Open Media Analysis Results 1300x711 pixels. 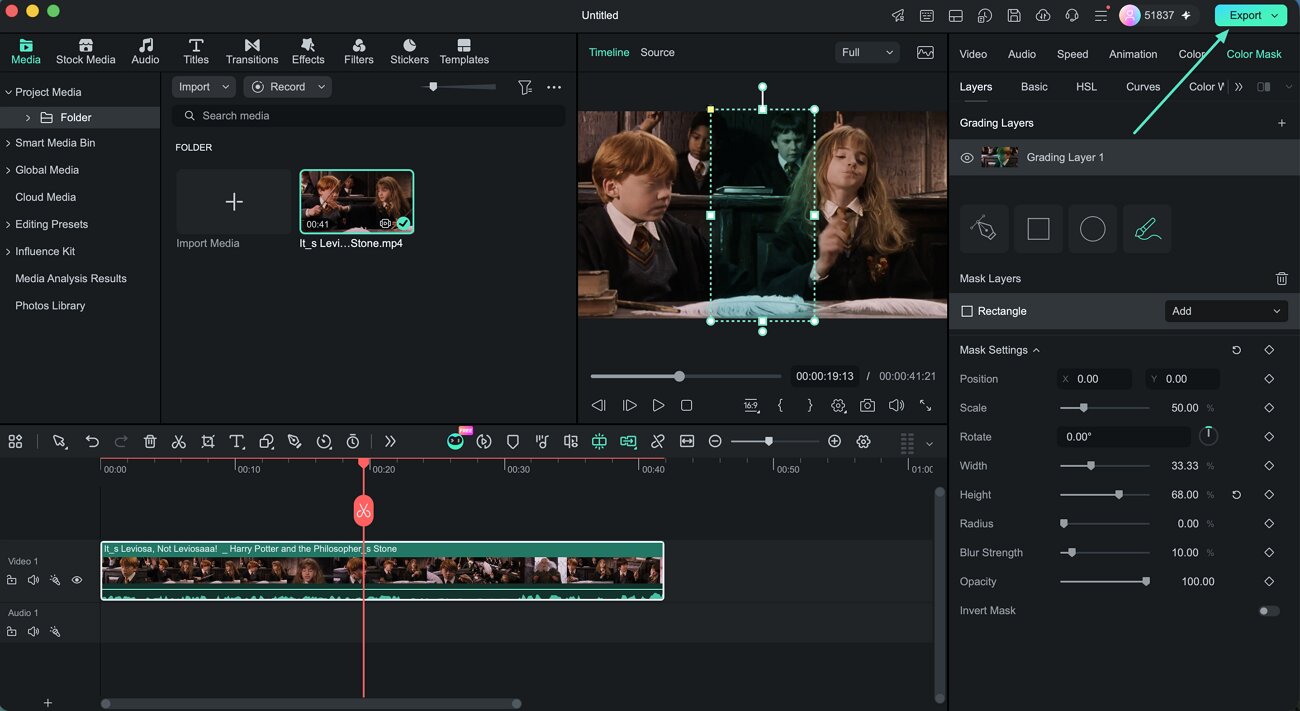(71, 279)
